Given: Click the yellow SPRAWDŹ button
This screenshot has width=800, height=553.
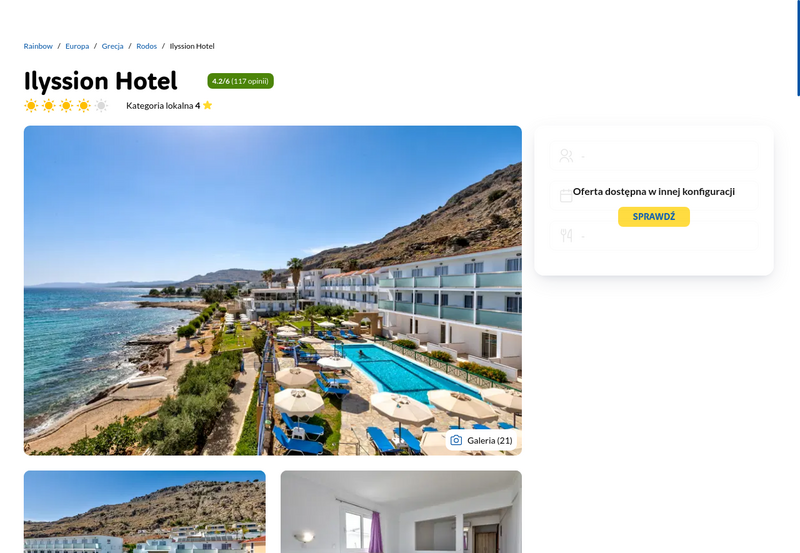Looking at the screenshot, I should coord(654,217).
